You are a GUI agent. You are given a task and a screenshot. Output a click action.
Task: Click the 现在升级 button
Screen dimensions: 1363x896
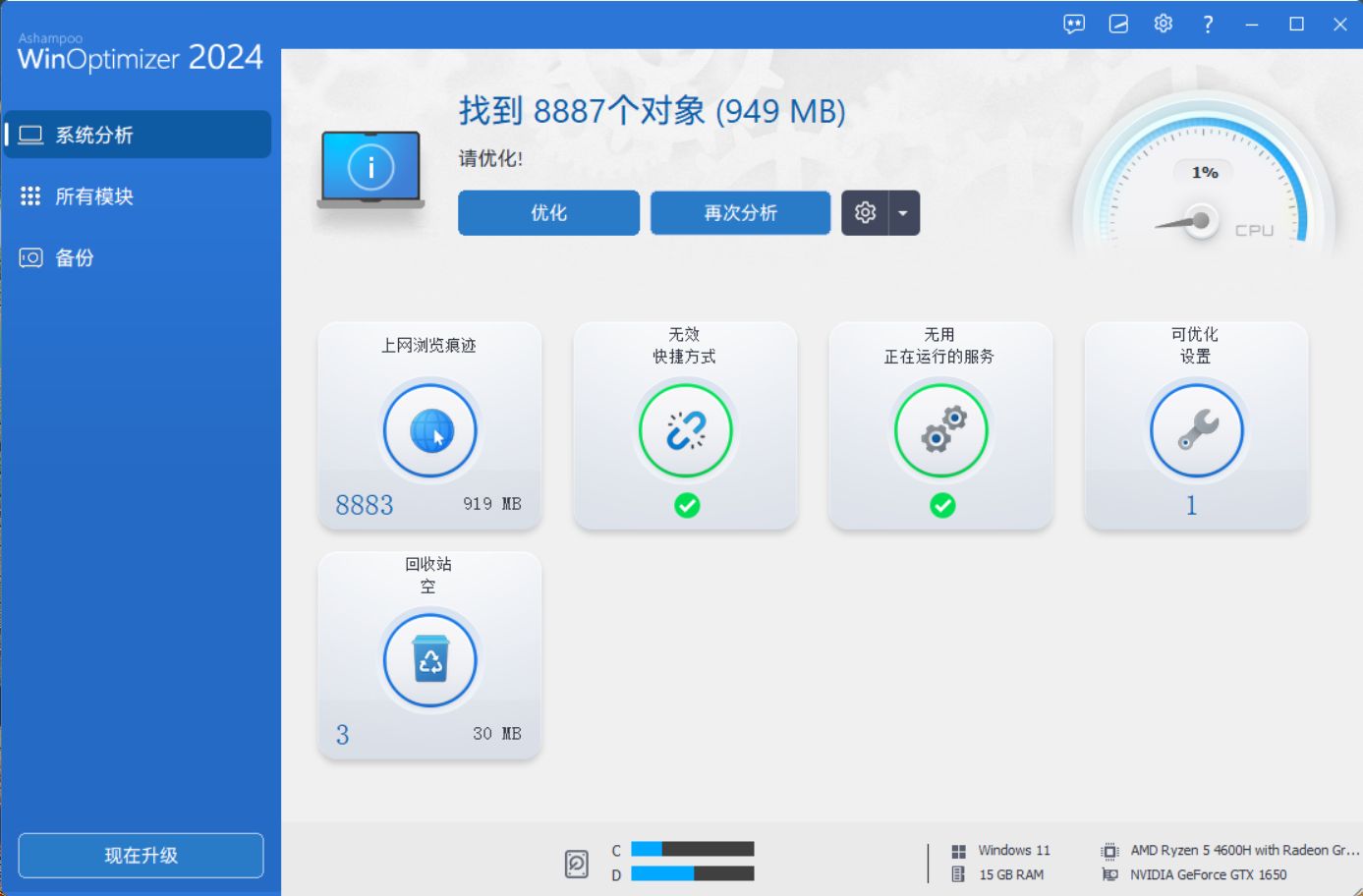click(x=141, y=856)
